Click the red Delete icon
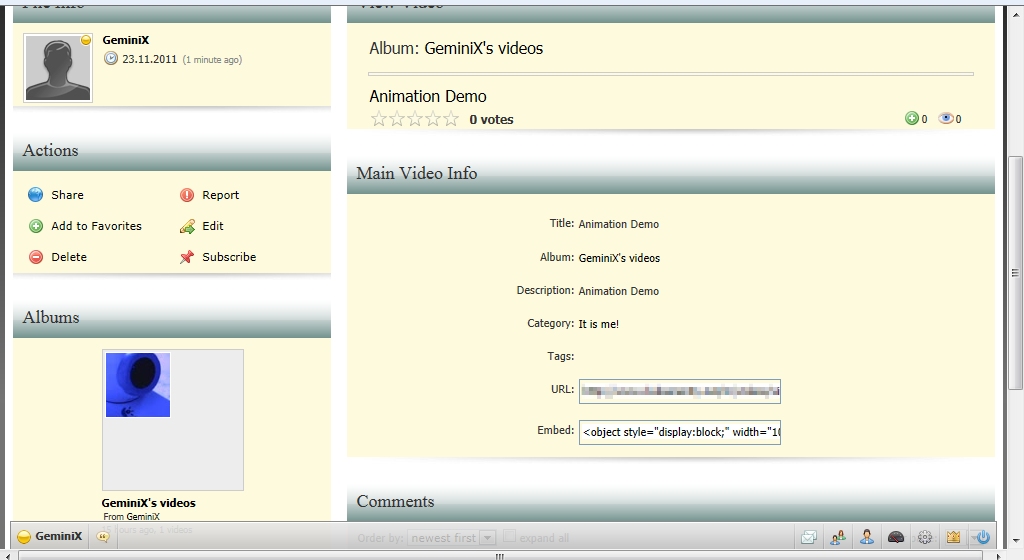Viewport: 1024px width, 560px height. click(x=36, y=257)
